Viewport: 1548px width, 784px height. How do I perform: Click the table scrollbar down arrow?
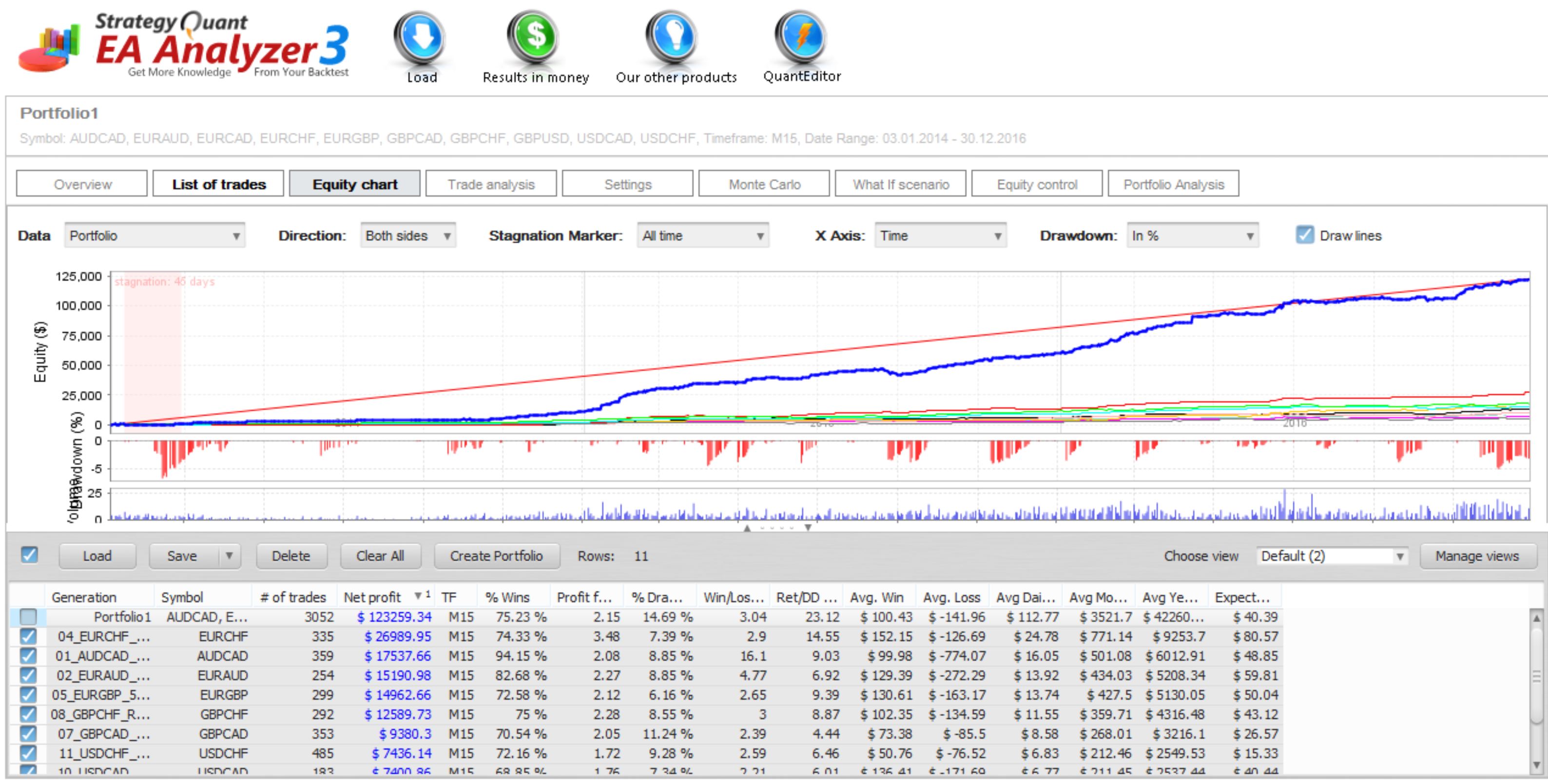pos(1537,765)
